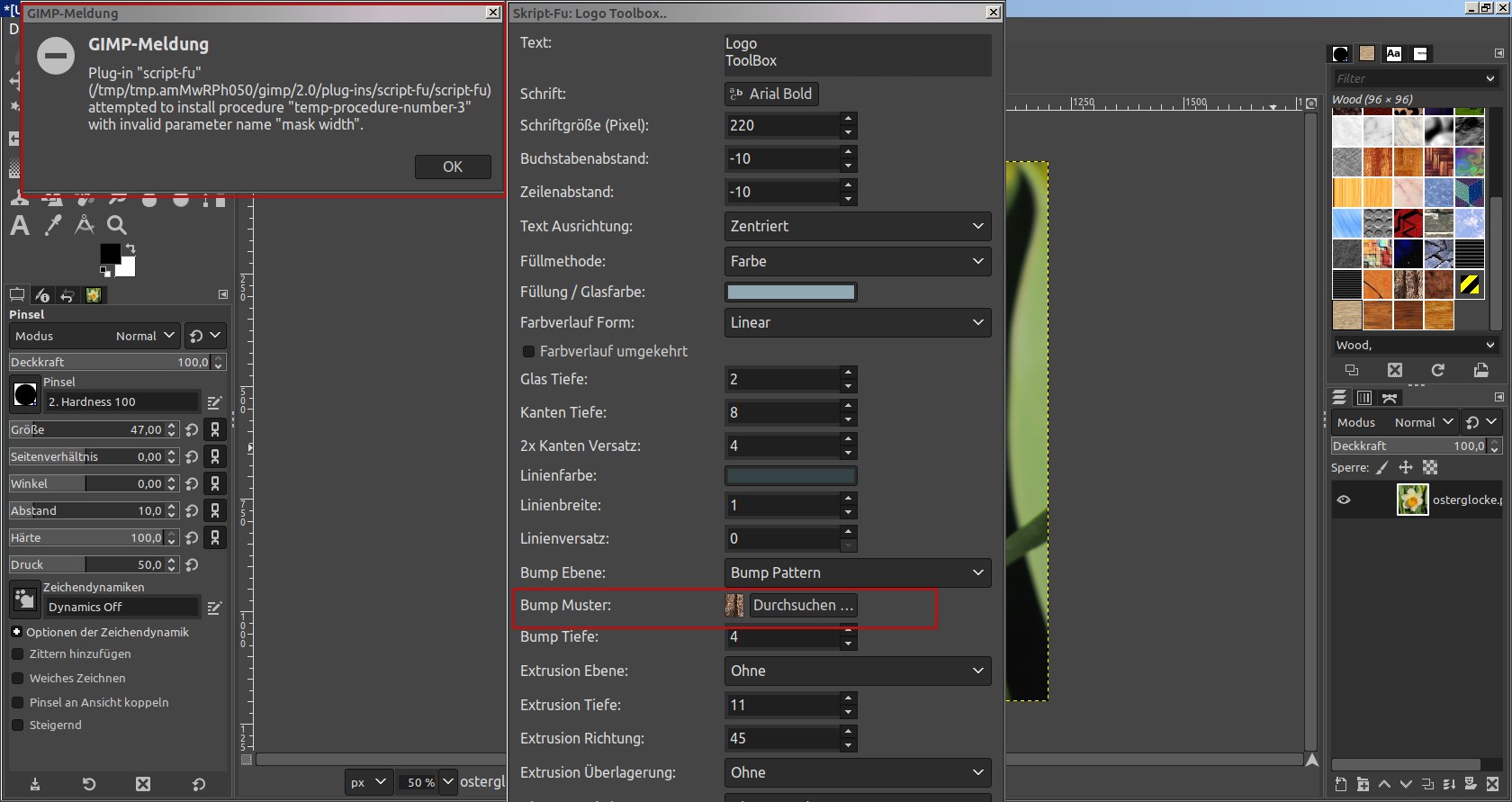Image resolution: width=1512 pixels, height=802 pixels.
Task: Enable Pinsel an Ansicht koppeln checkbox
Action: (17, 703)
